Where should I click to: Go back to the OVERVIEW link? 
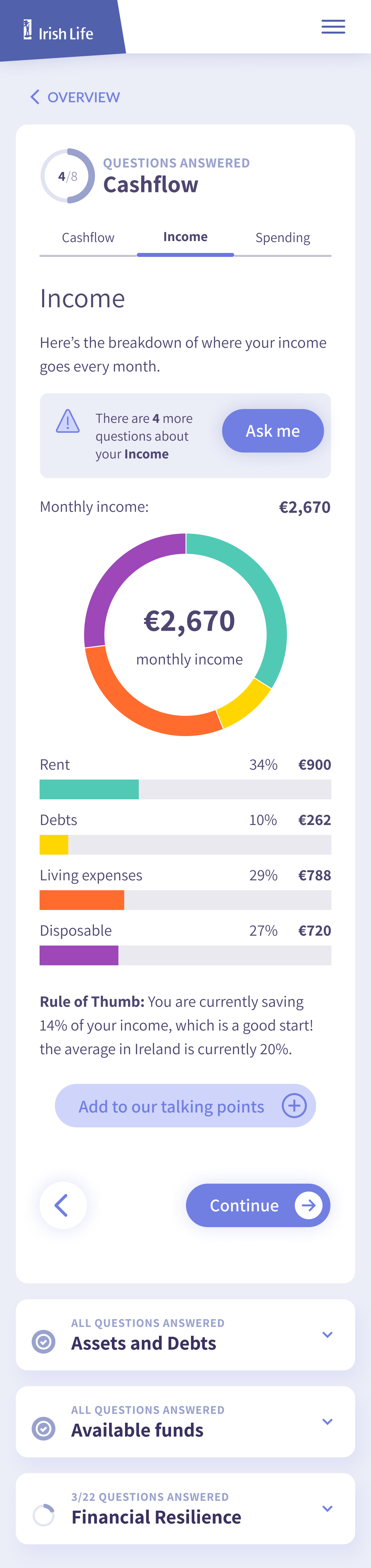tap(83, 97)
